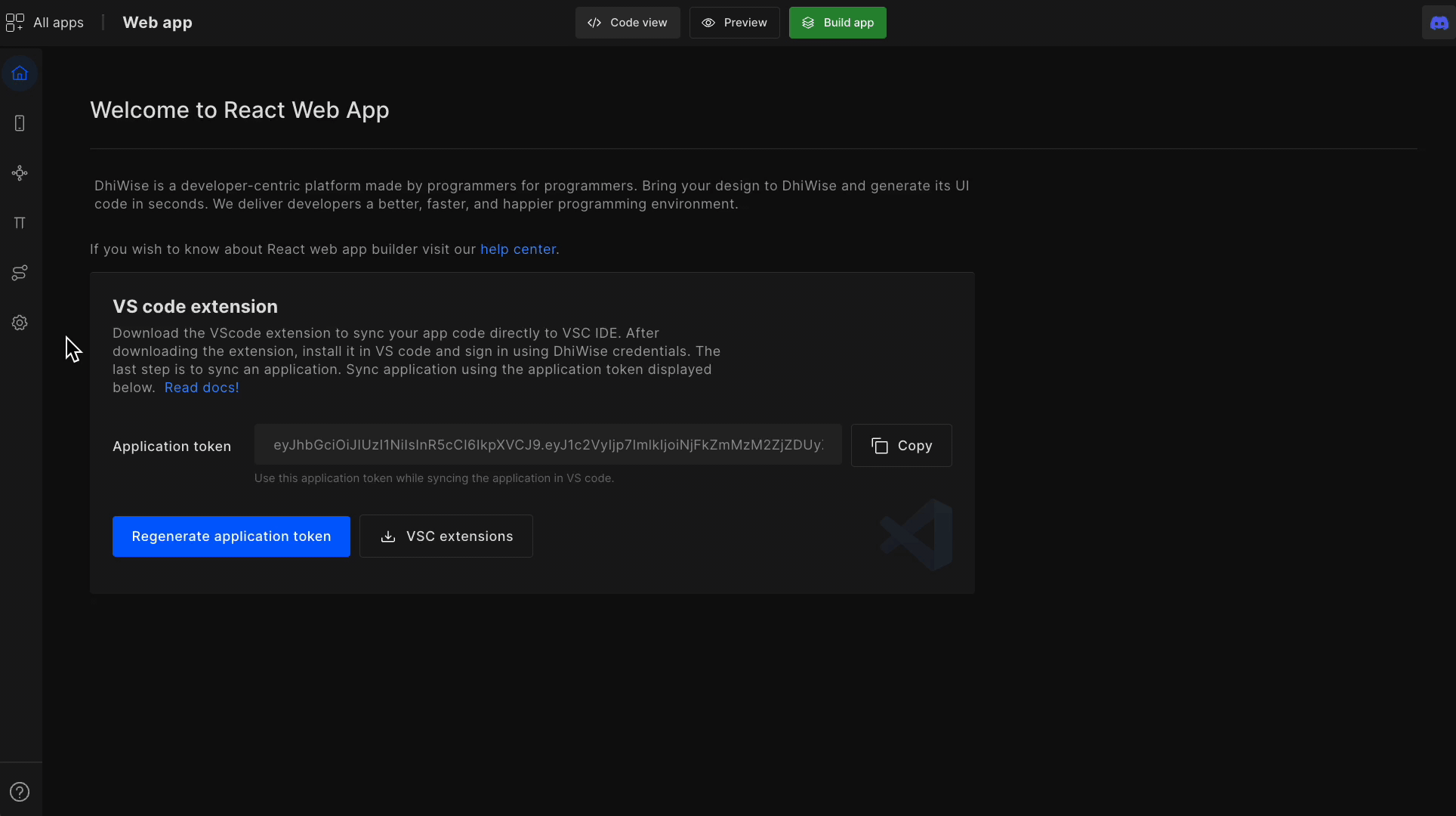
Task: Click the Web app title
Action: 157,23
